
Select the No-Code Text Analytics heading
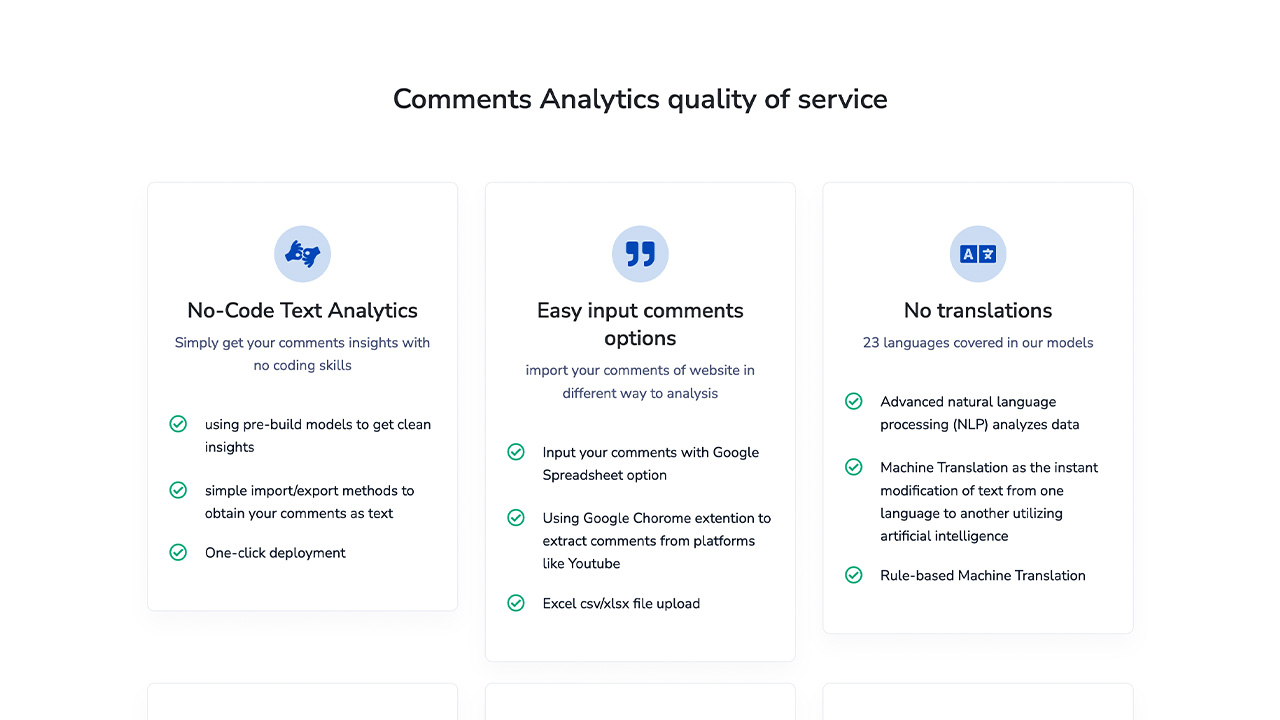[302, 310]
